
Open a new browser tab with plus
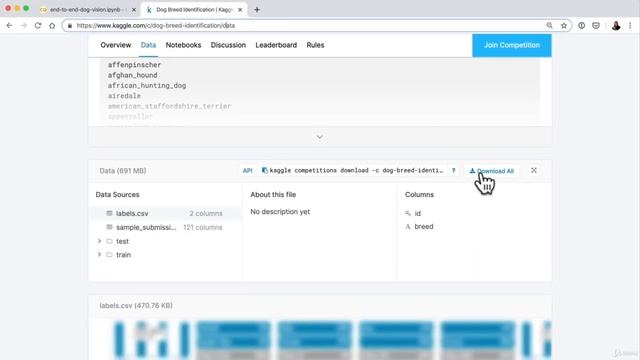257,9
